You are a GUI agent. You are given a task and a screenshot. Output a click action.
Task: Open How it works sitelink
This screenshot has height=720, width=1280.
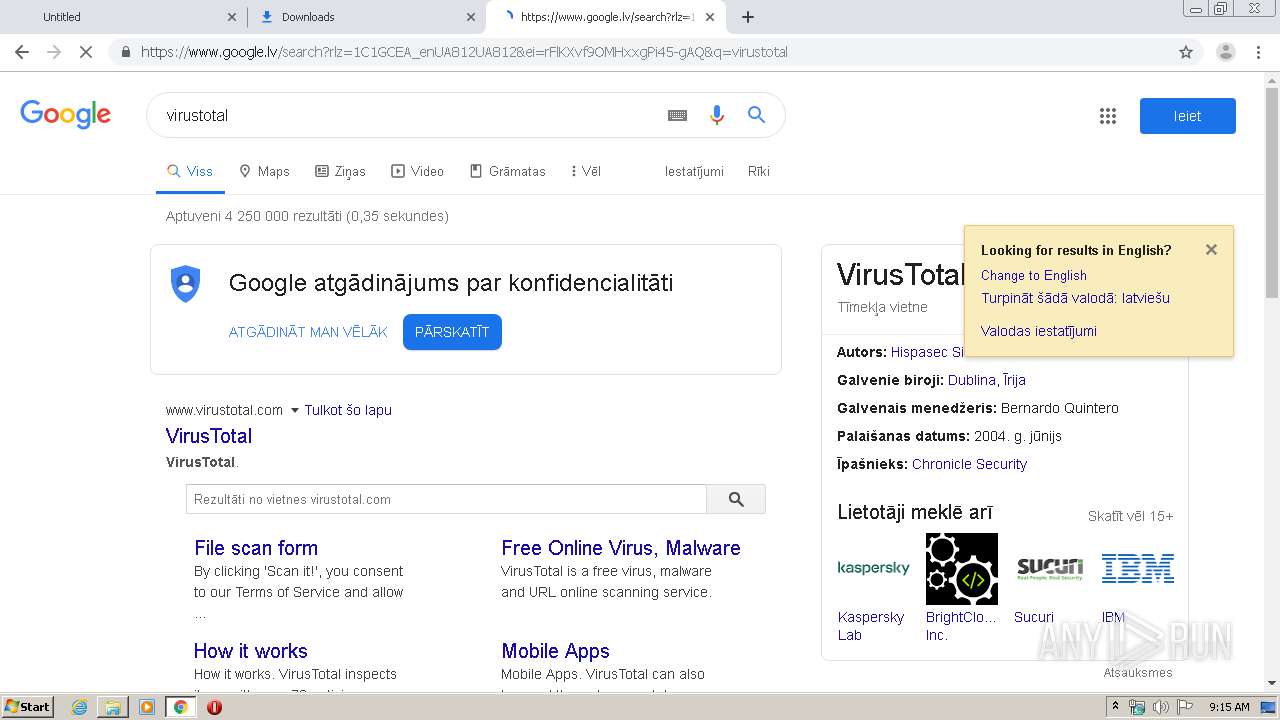pos(251,651)
